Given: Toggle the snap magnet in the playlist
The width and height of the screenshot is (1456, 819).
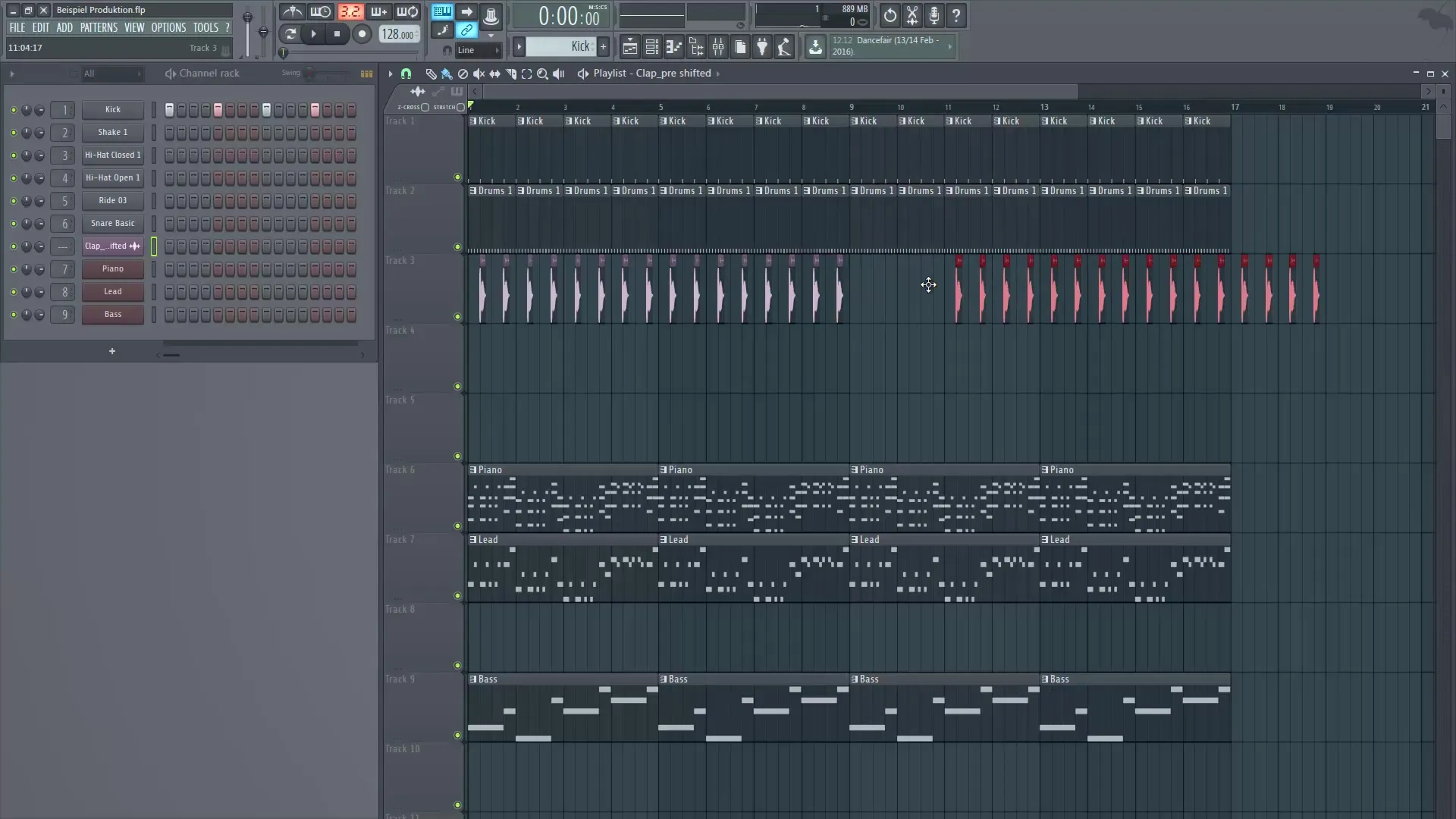Looking at the screenshot, I should point(407,74).
